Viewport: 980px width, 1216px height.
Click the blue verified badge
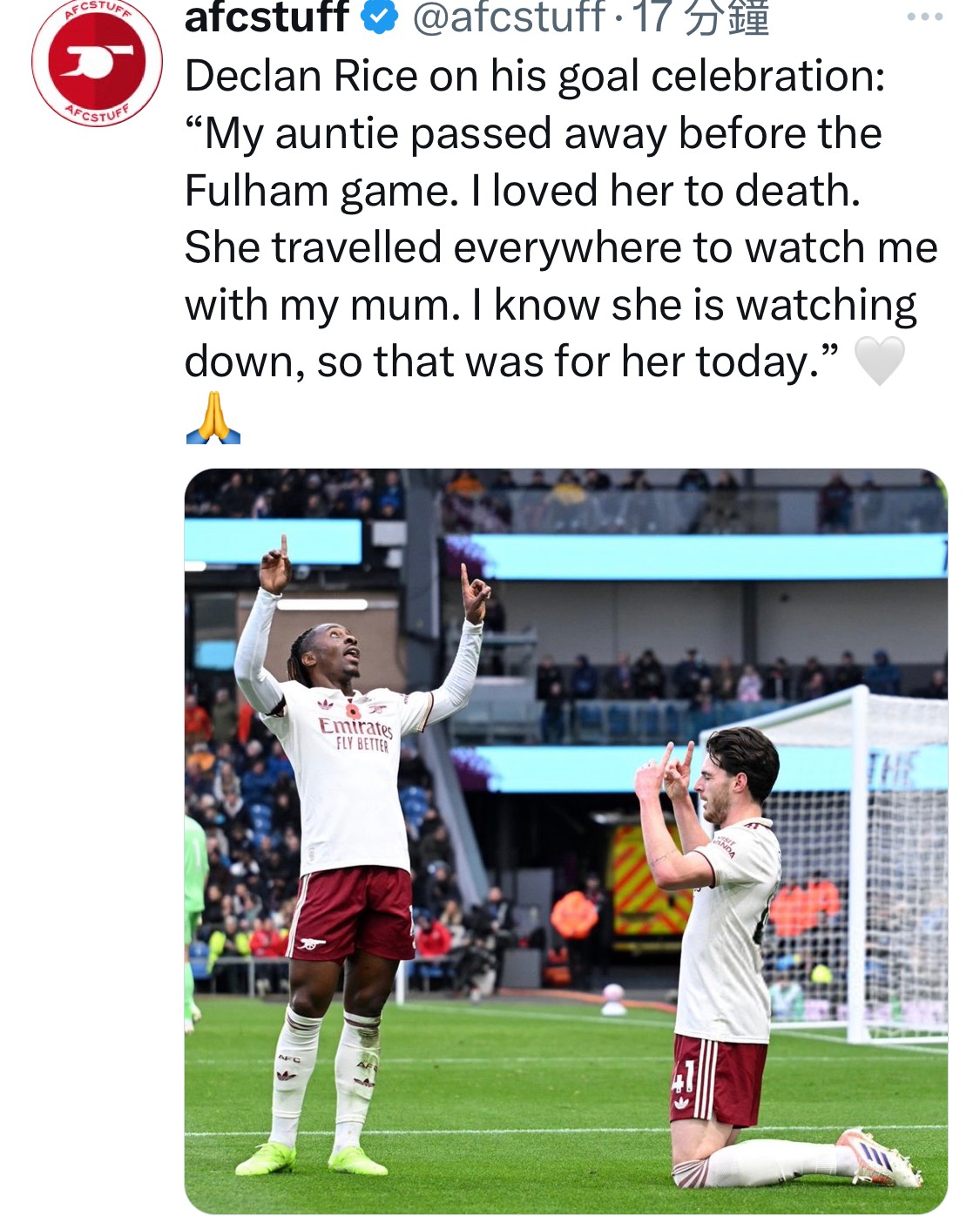coord(379,17)
